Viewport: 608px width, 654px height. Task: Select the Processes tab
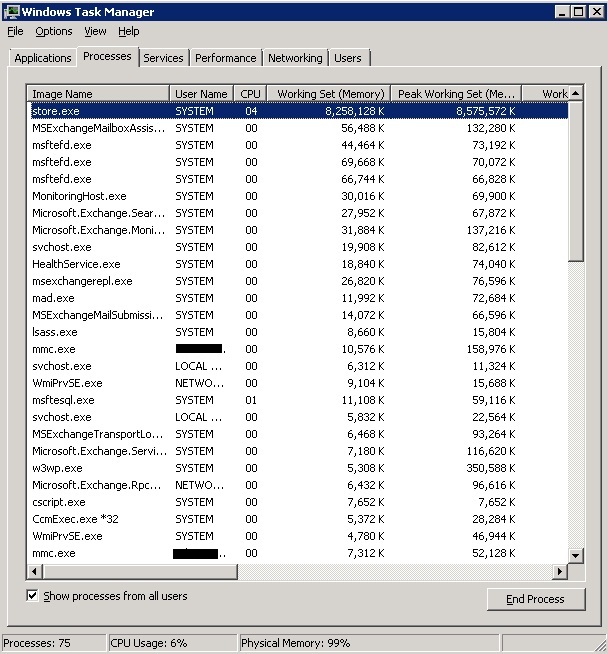pos(107,56)
